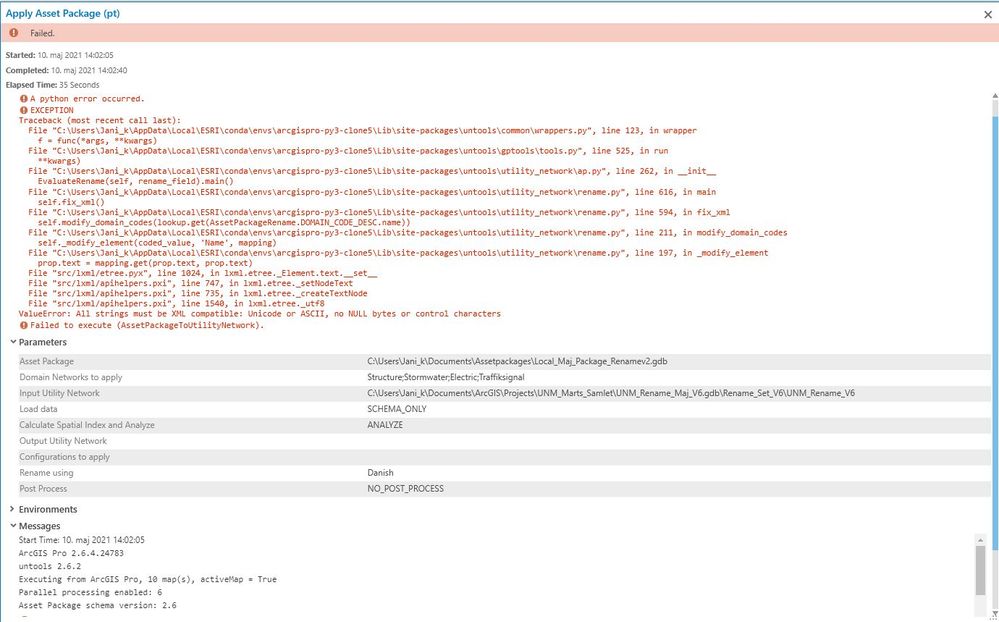Image resolution: width=999 pixels, height=622 pixels.
Task: Click Messages pane scroll up arrow
Action: (x=980, y=540)
